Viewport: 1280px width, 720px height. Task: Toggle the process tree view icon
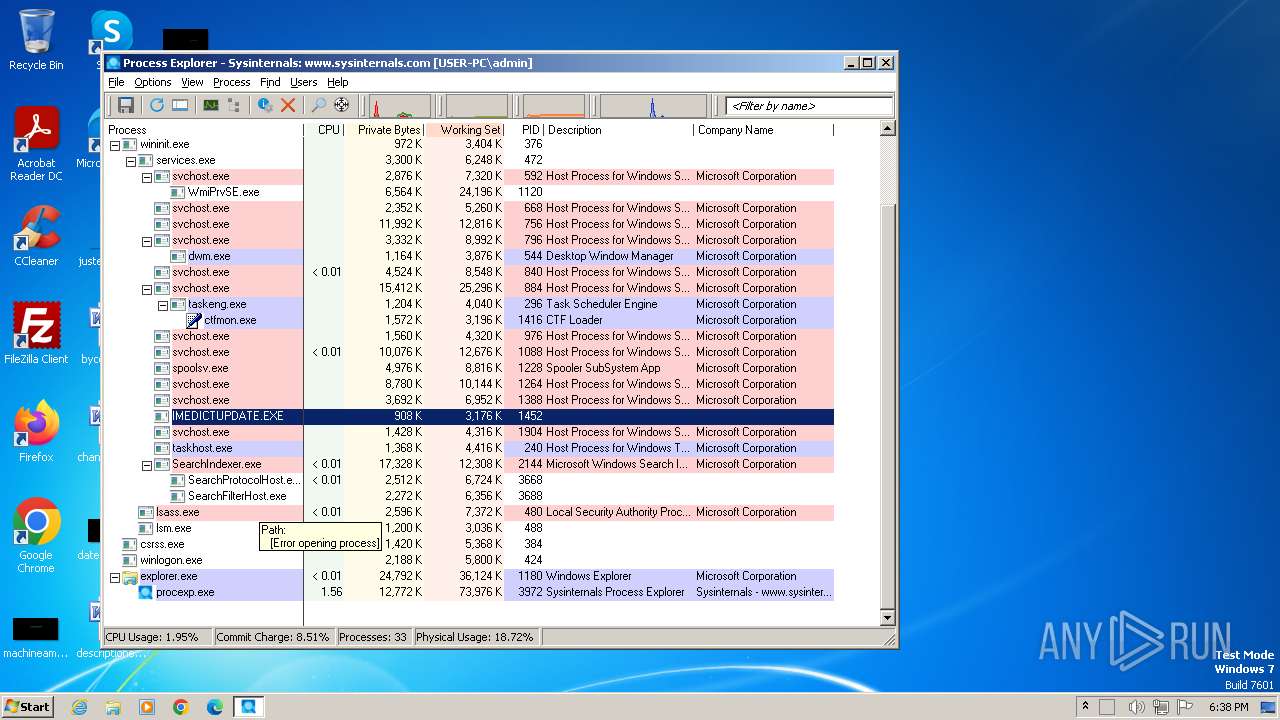236,105
